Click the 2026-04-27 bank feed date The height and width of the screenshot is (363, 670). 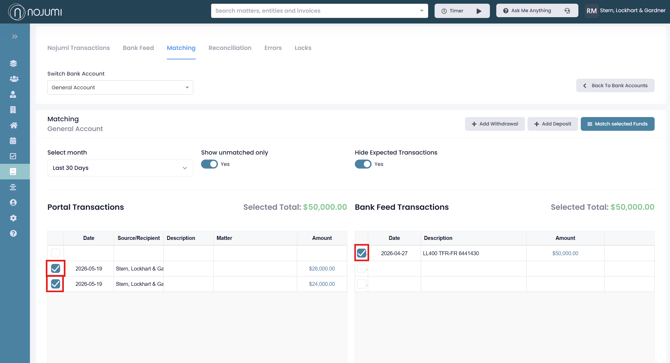pyautogui.click(x=394, y=253)
